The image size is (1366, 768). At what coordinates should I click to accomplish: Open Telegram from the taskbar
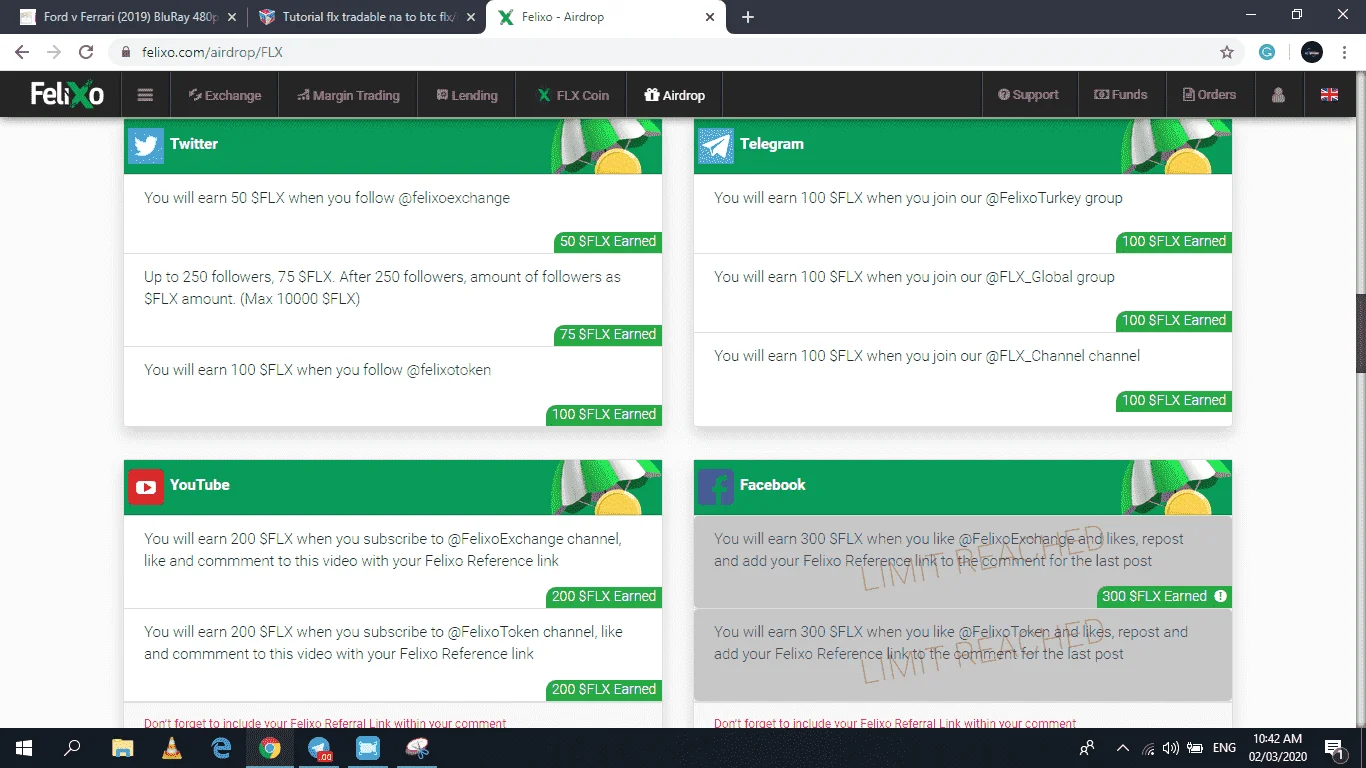point(320,748)
